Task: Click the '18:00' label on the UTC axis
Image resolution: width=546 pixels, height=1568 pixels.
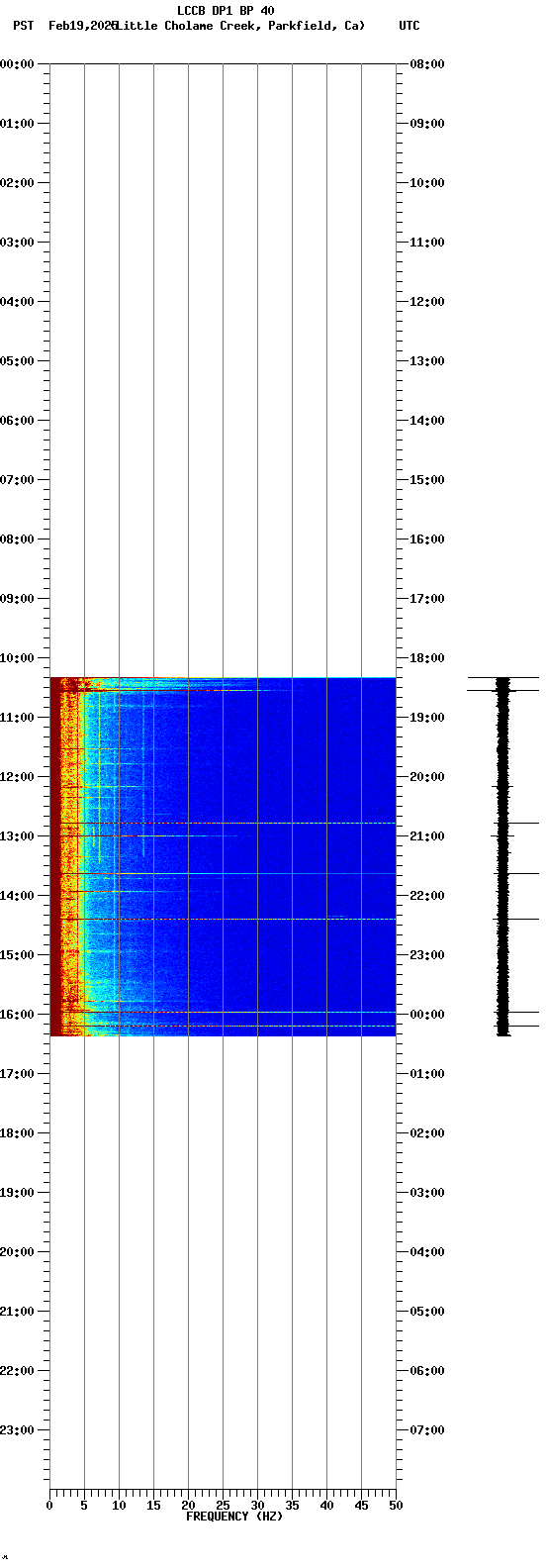Action: pyautogui.click(x=427, y=658)
